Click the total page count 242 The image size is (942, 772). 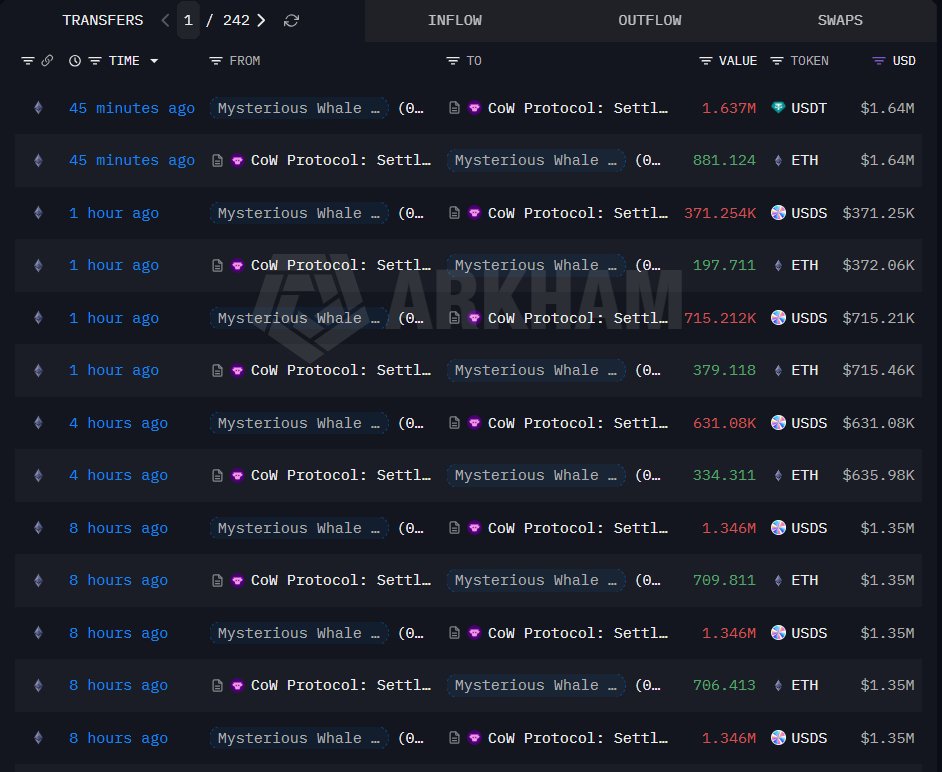(x=236, y=20)
